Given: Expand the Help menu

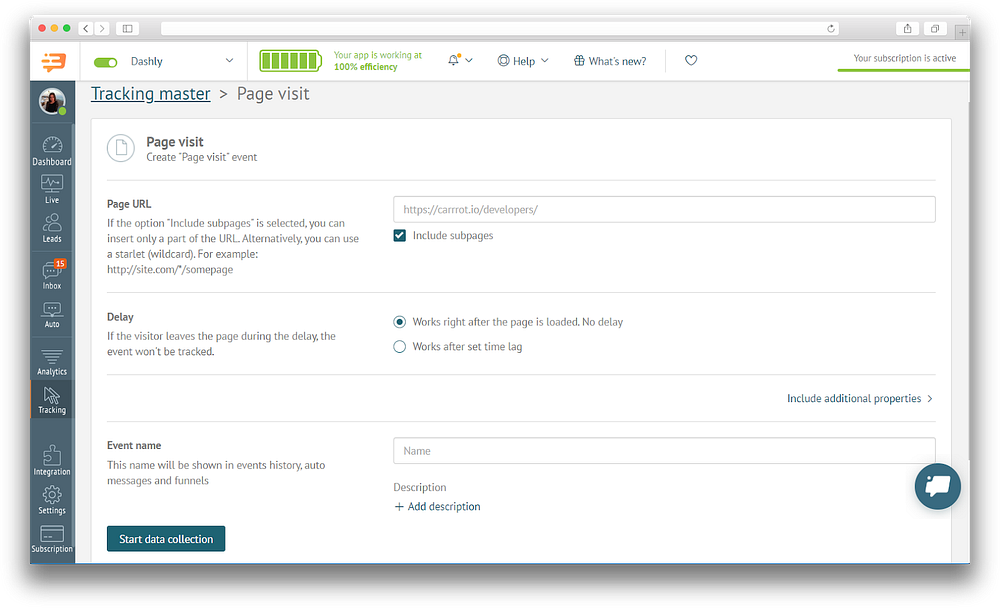Looking at the screenshot, I should pyautogui.click(x=523, y=61).
